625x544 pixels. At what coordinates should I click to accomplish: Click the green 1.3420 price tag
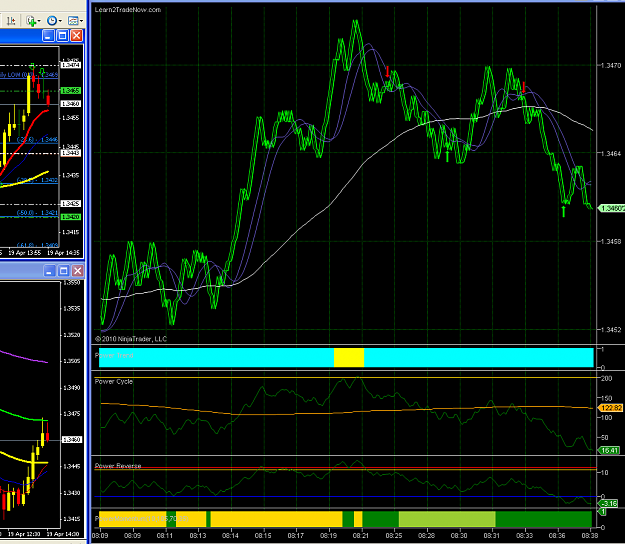pos(71,217)
